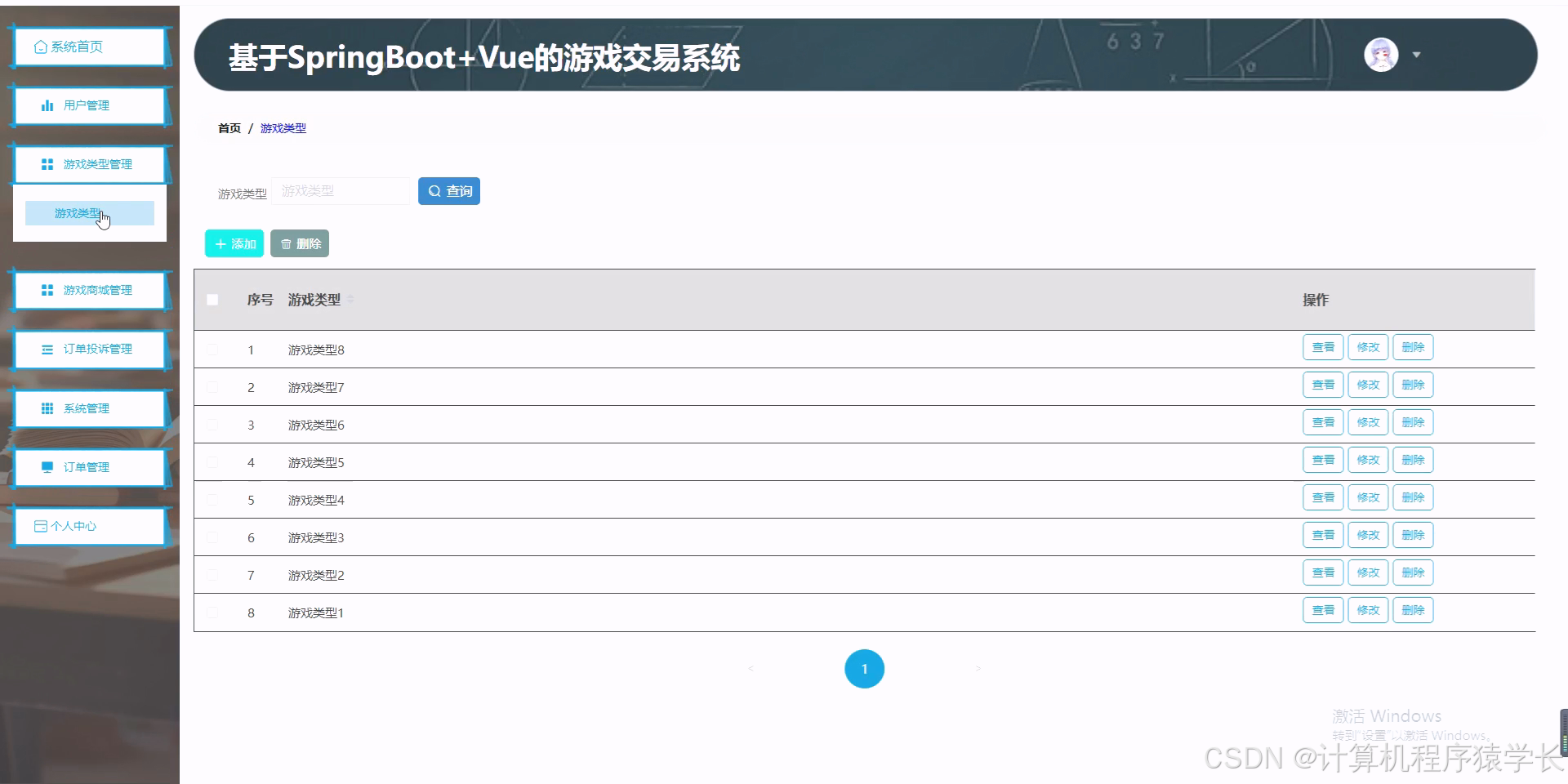Click 查看 for 游戏类型6
The image size is (1568, 784).
click(1323, 422)
